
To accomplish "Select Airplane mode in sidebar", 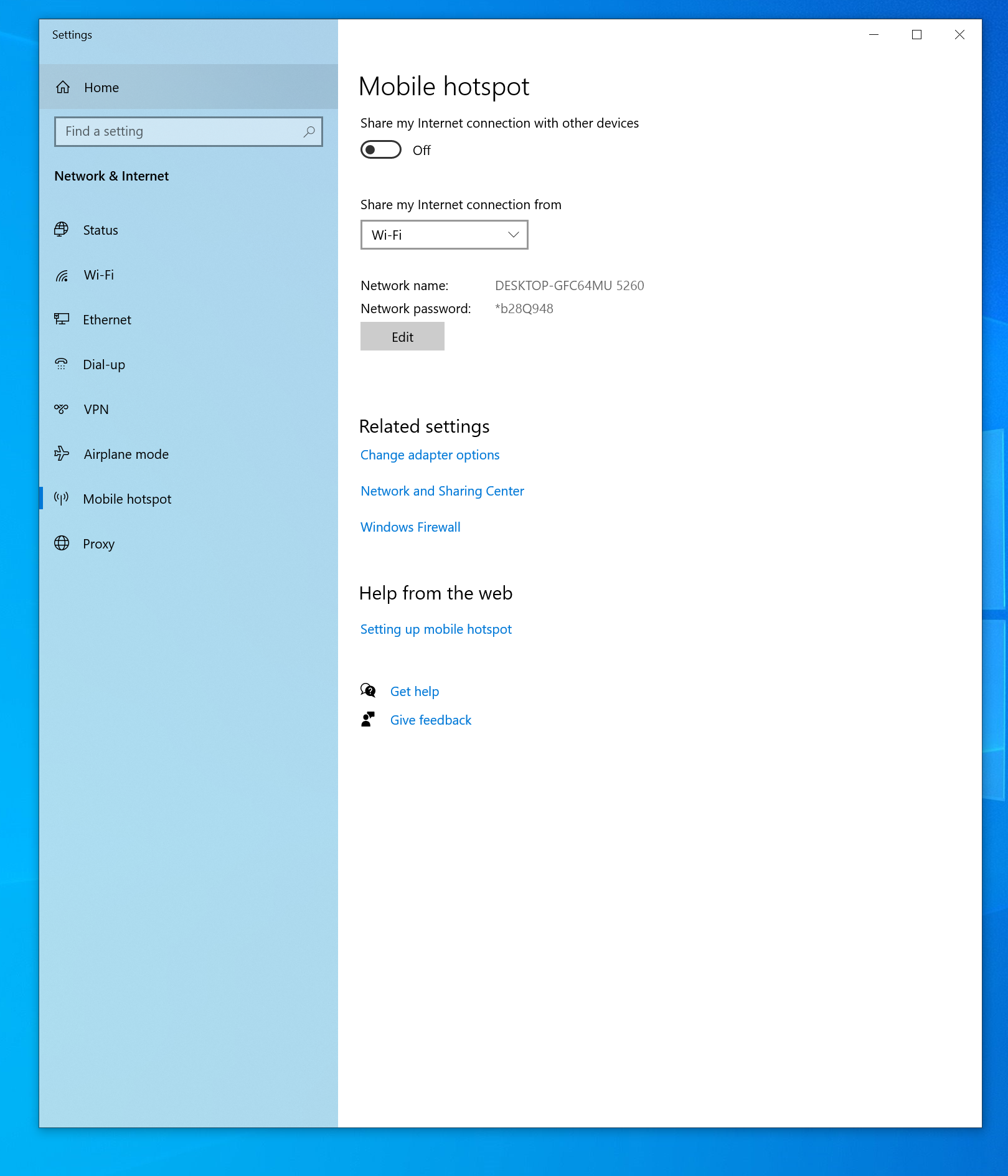I will 189,454.
